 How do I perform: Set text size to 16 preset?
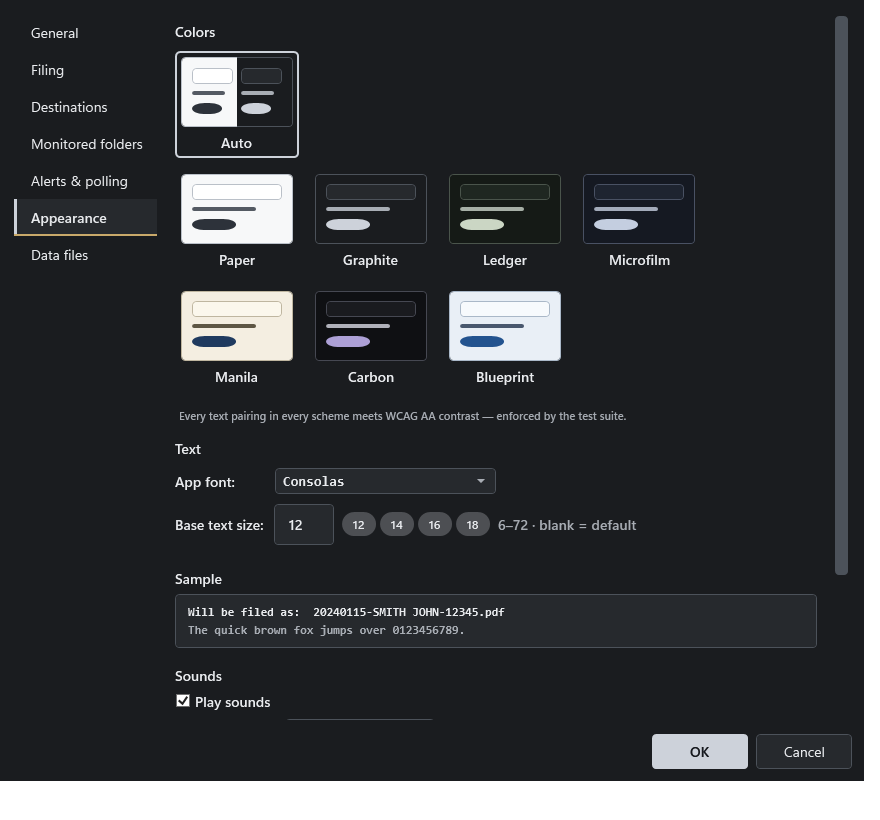(x=434, y=525)
